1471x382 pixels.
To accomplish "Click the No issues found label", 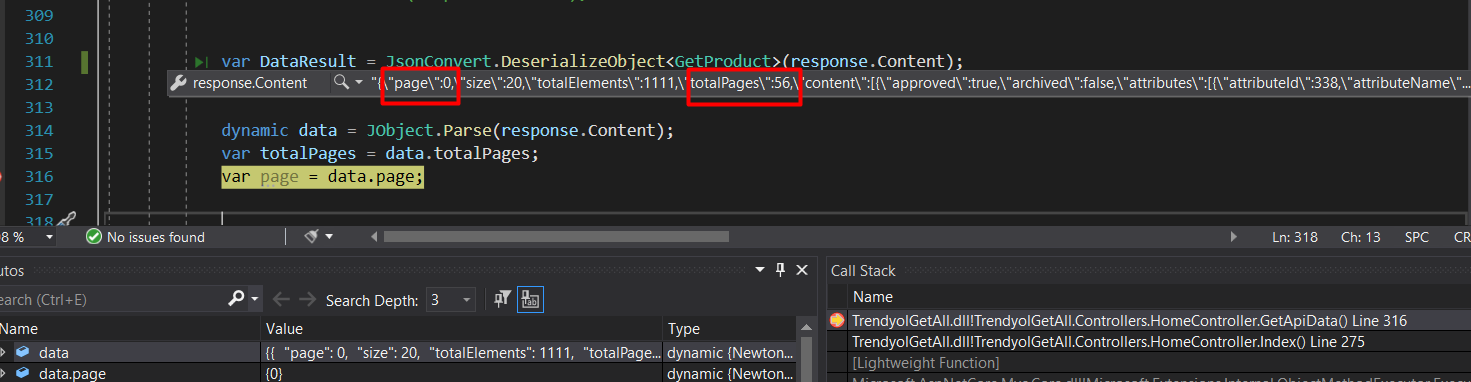I will (156, 237).
